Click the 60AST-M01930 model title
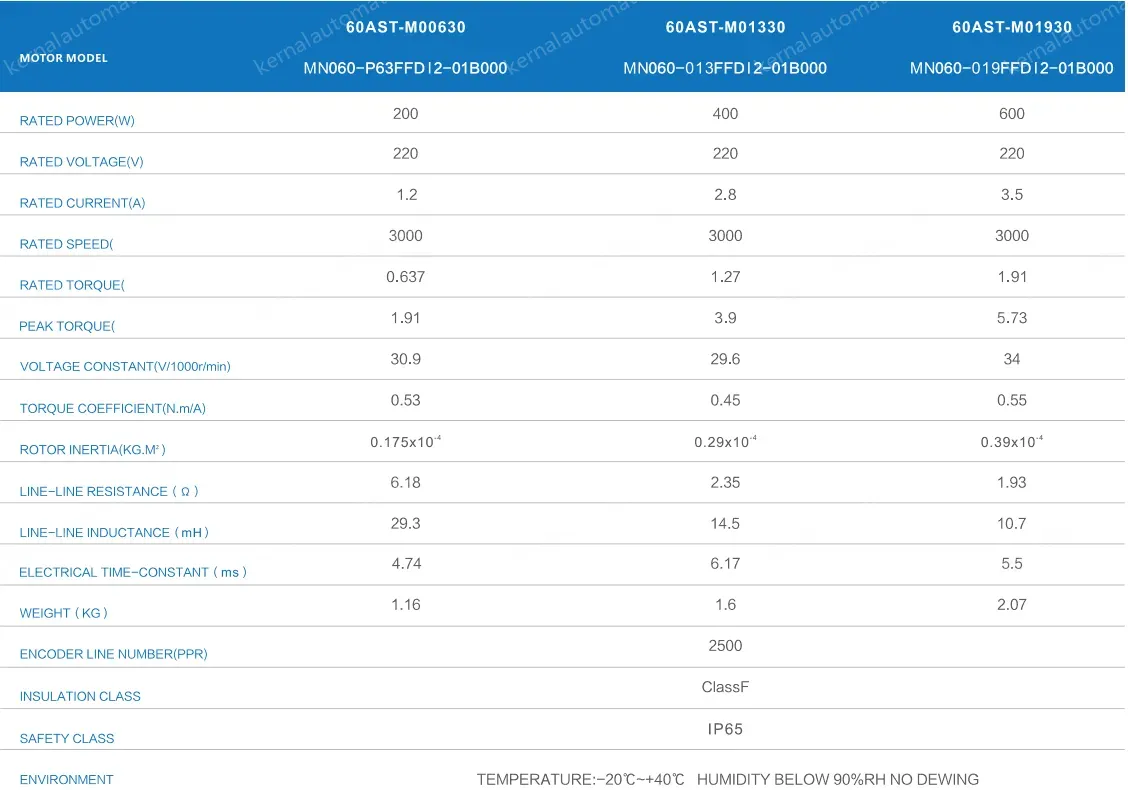1128x790 pixels. click(x=1011, y=28)
